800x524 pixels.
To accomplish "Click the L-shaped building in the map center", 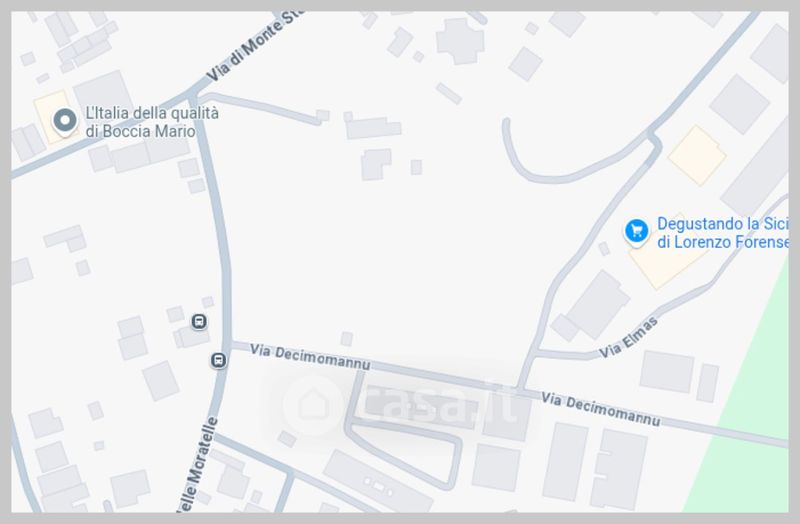I will pyautogui.click(x=376, y=164).
